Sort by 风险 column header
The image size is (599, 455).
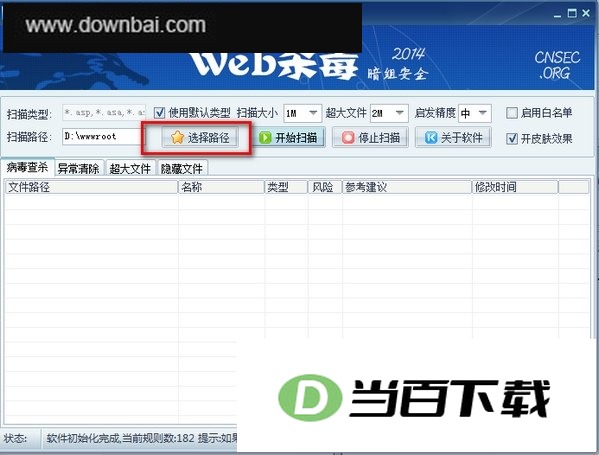coord(325,187)
